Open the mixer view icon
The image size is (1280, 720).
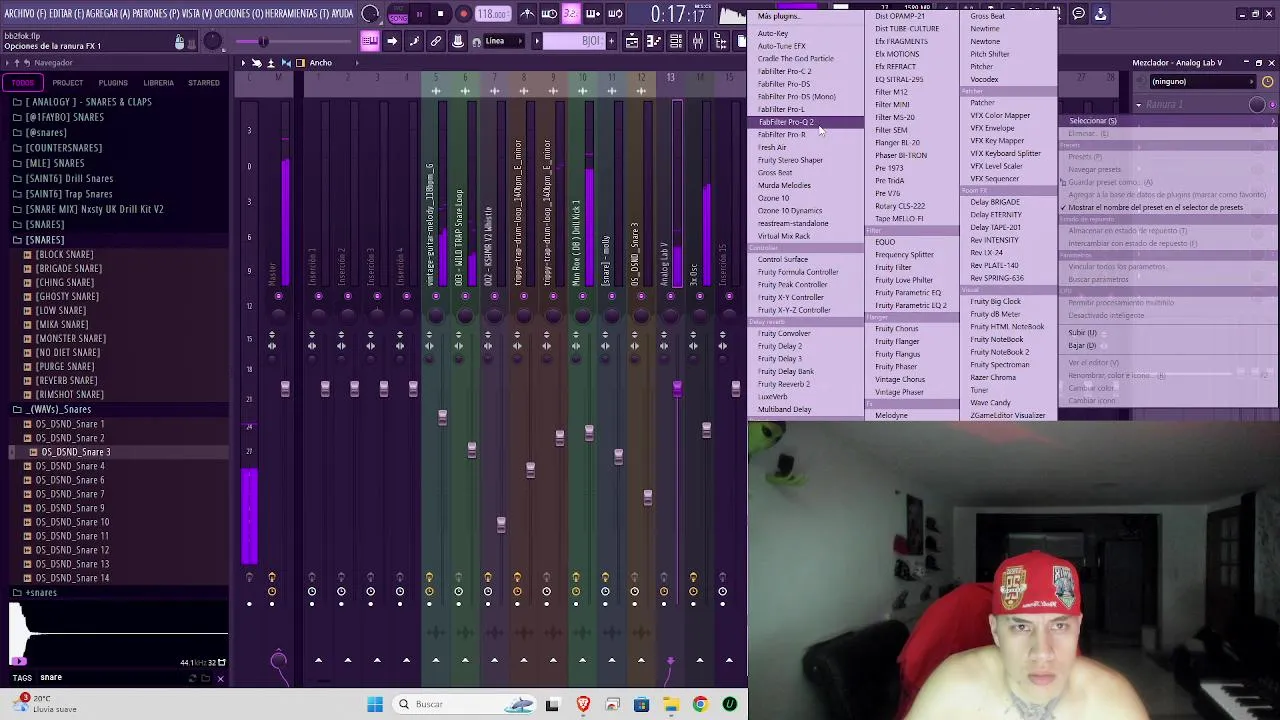click(x=698, y=41)
